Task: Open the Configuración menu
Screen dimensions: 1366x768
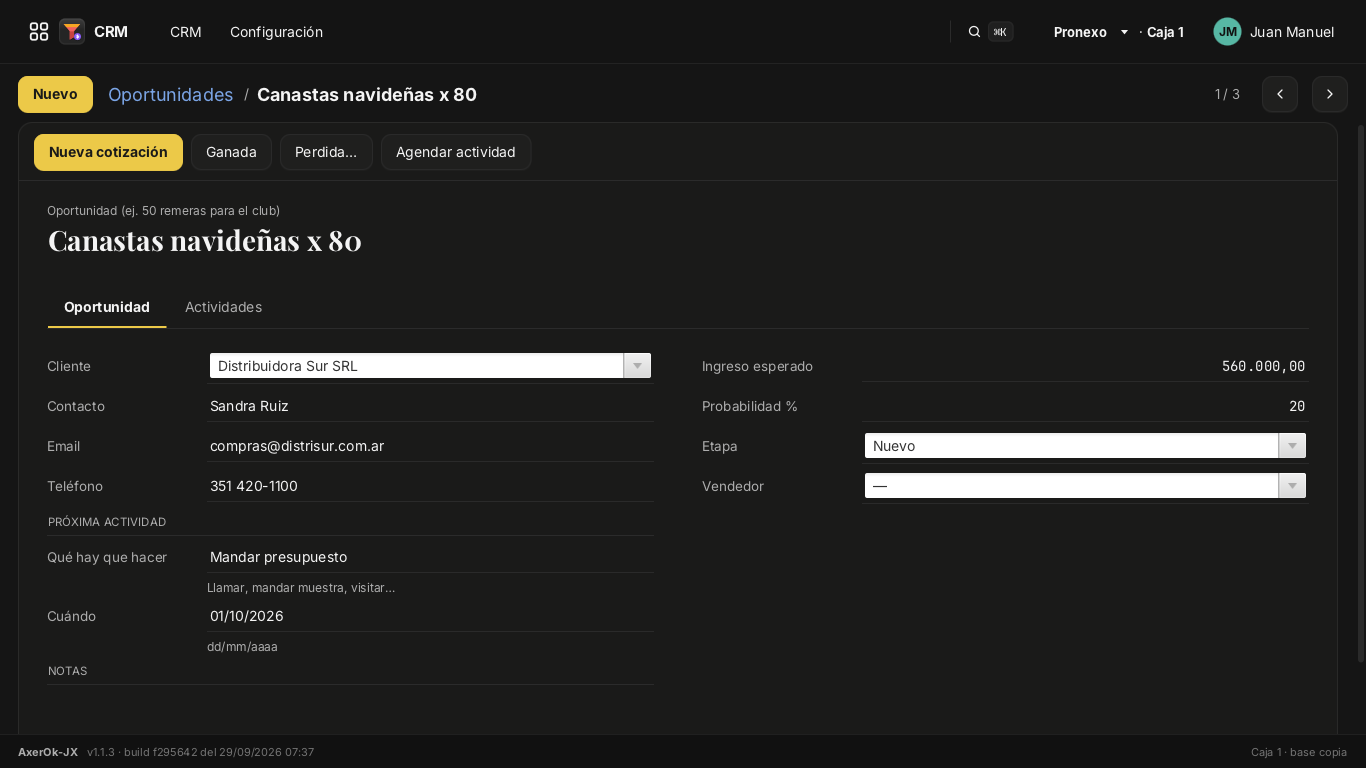Action: pos(276,32)
